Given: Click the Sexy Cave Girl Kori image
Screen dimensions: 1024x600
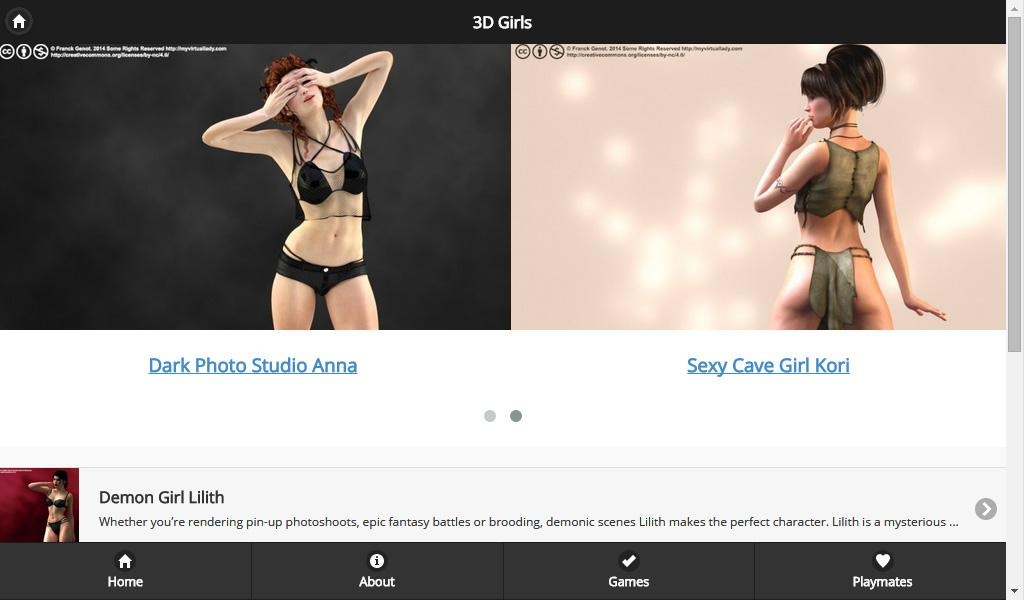Looking at the screenshot, I should click(x=758, y=187).
